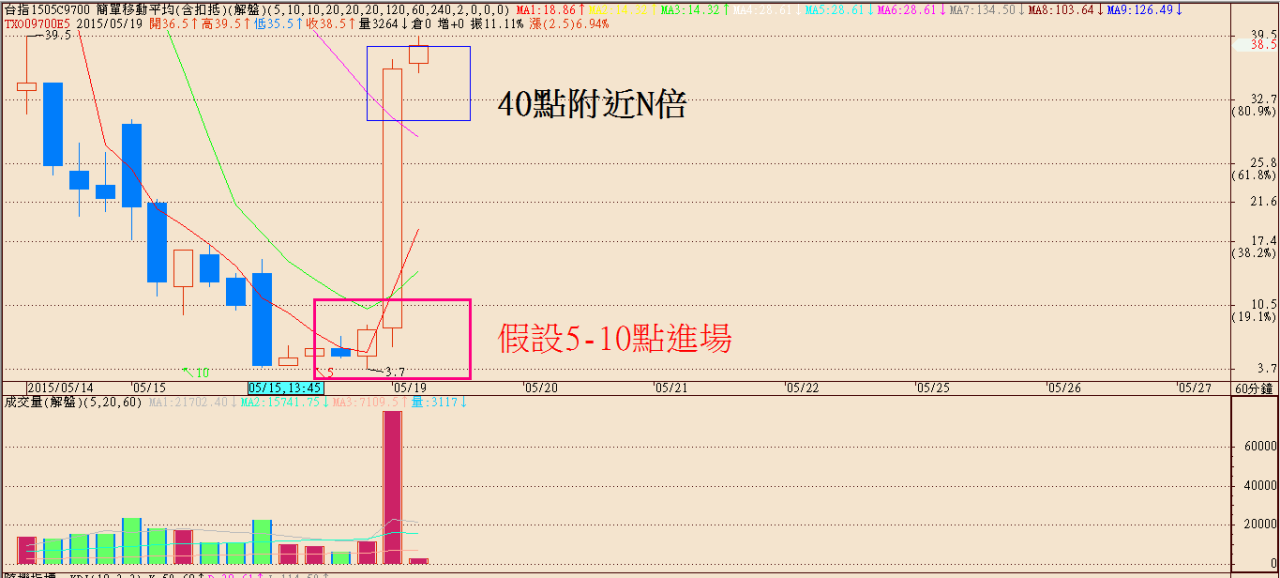Click the 2015/05/14 date on time axis
This screenshot has width=1280, height=578.
[x=60, y=387]
